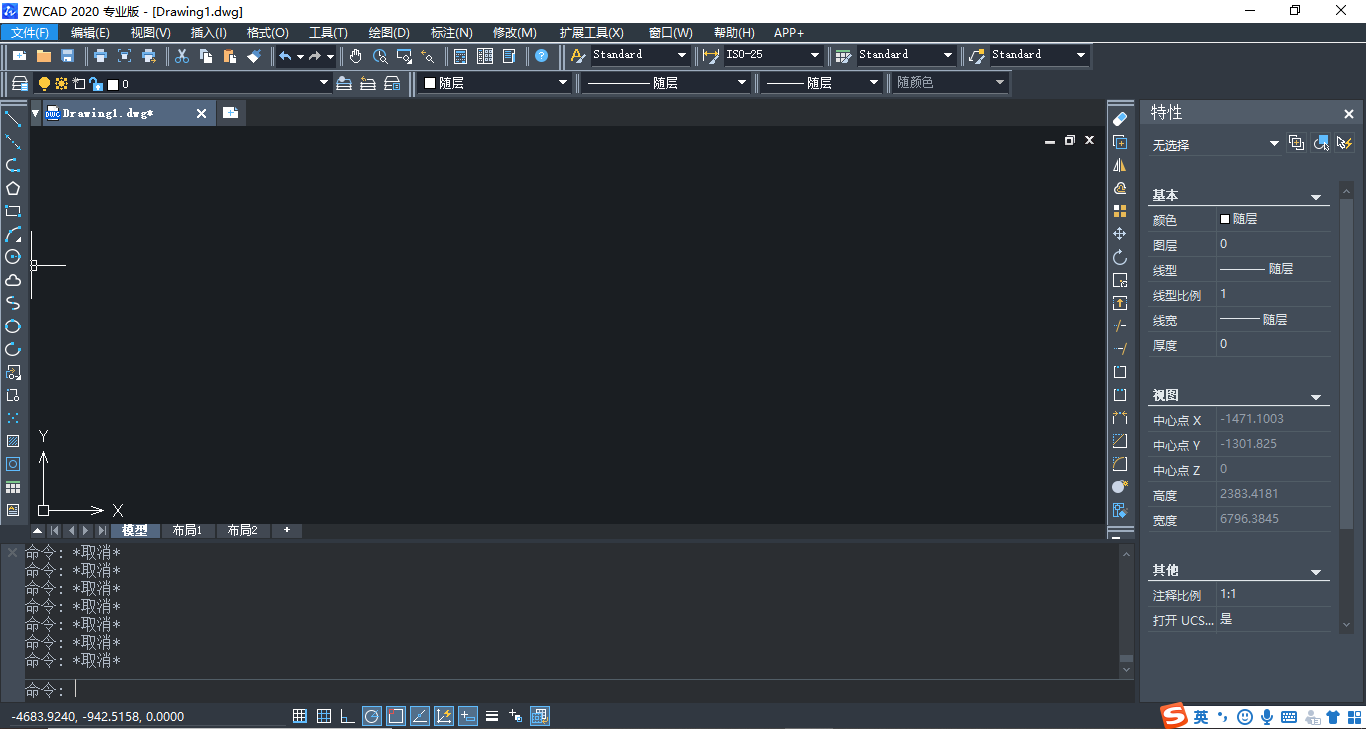The image size is (1366, 729).
Task: Select the Rotate modify tool
Action: (x=1119, y=256)
